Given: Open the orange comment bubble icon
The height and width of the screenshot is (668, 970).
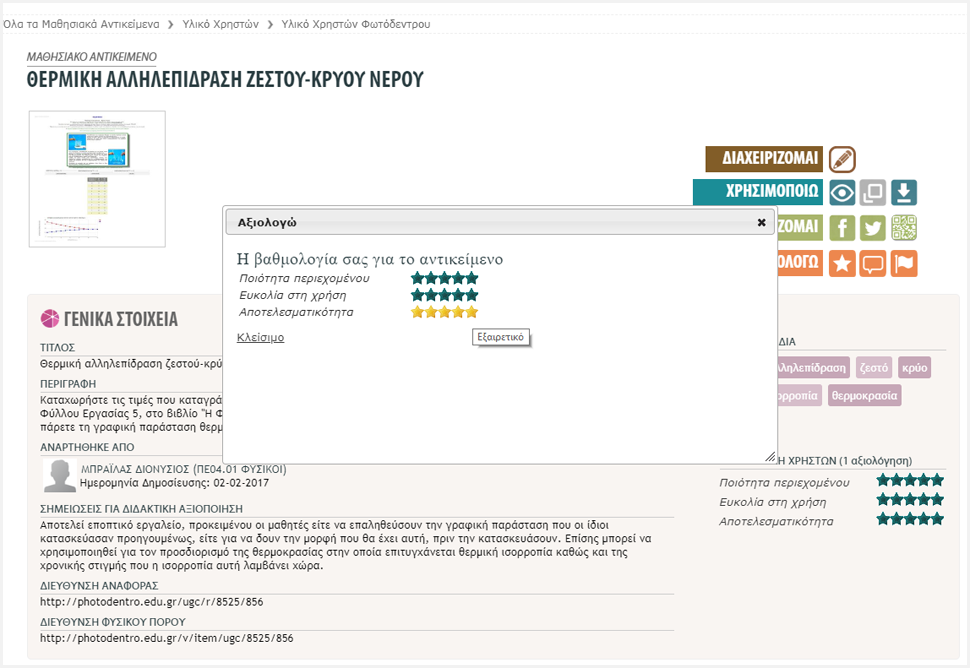Looking at the screenshot, I should (x=873, y=264).
